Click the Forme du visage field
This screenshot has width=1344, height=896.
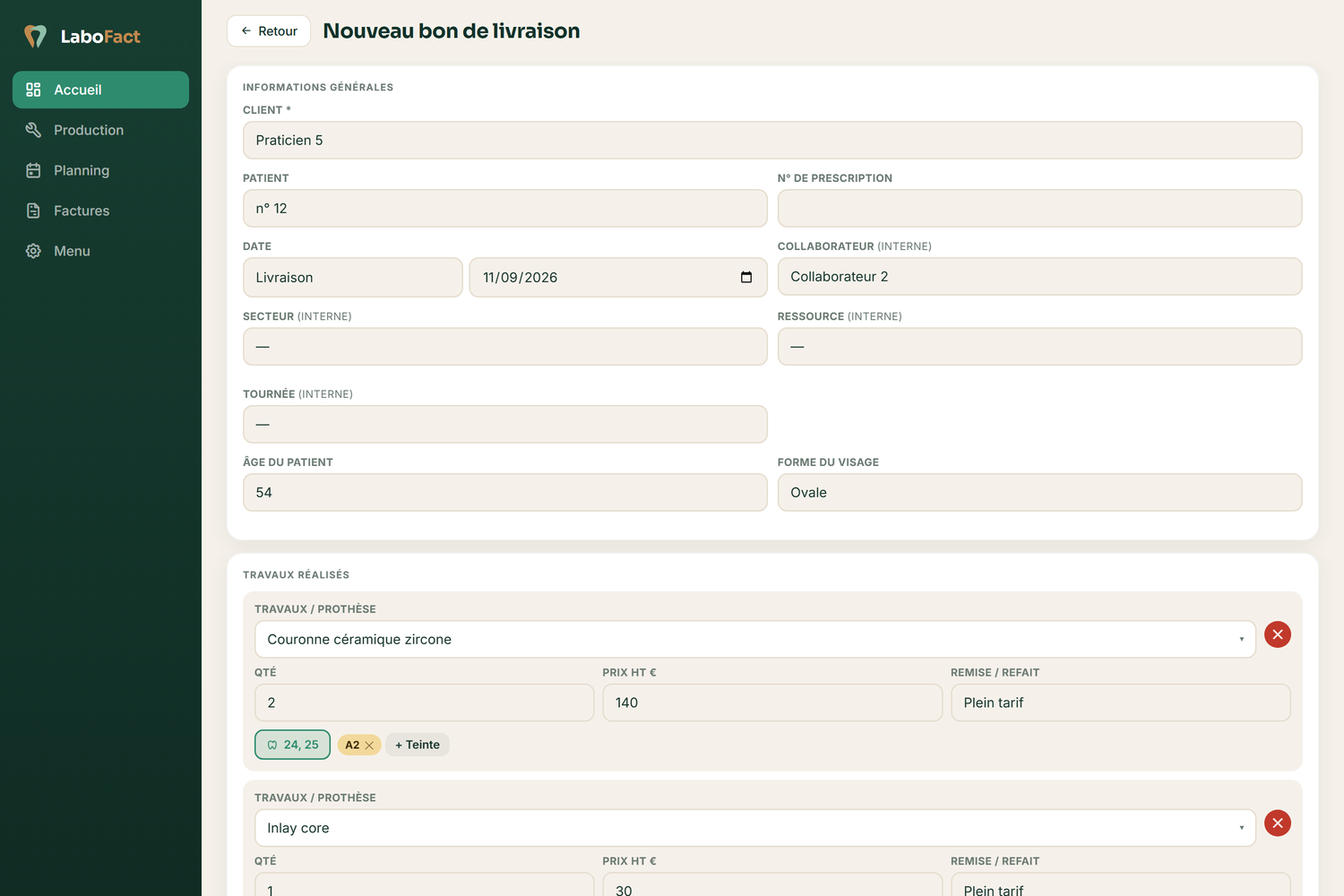pyautogui.click(x=1039, y=493)
